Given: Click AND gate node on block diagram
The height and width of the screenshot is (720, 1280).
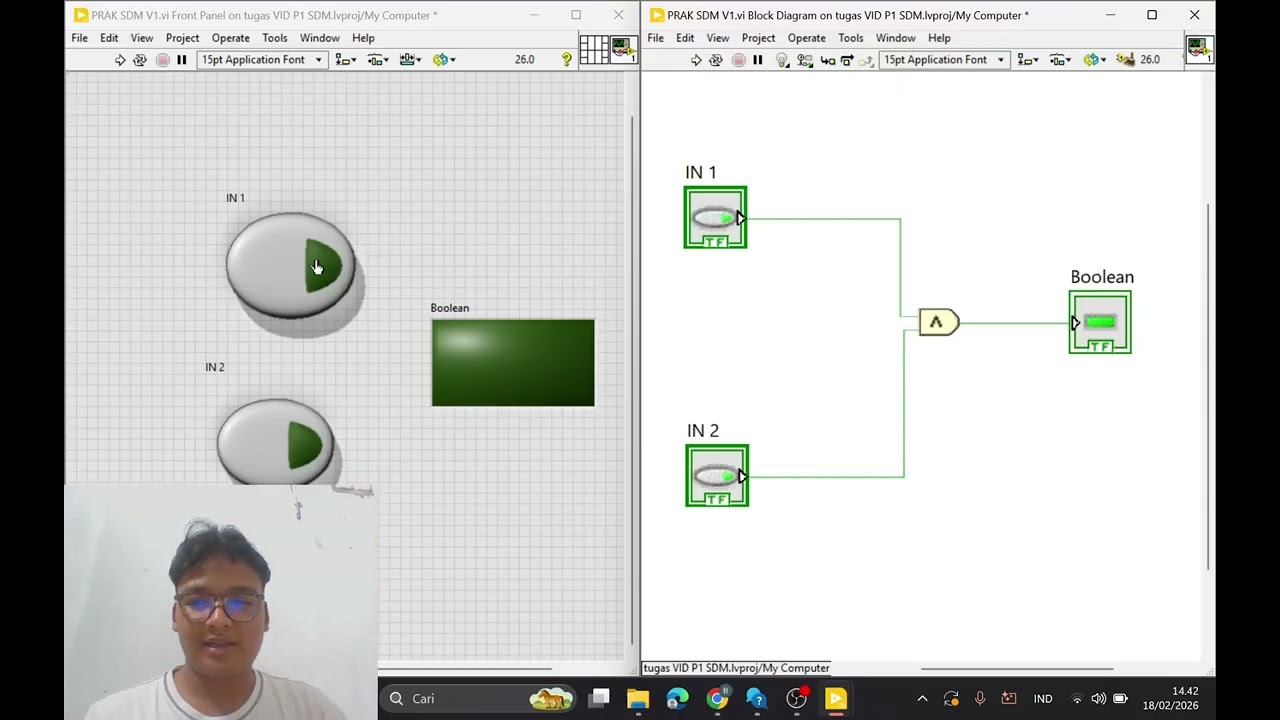Looking at the screenshot, I should [939, 322].
